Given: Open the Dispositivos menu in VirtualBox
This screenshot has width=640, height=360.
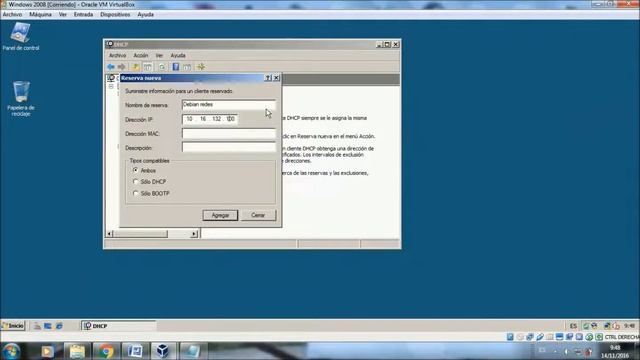Looking at the screenshot, I should 115,14.
